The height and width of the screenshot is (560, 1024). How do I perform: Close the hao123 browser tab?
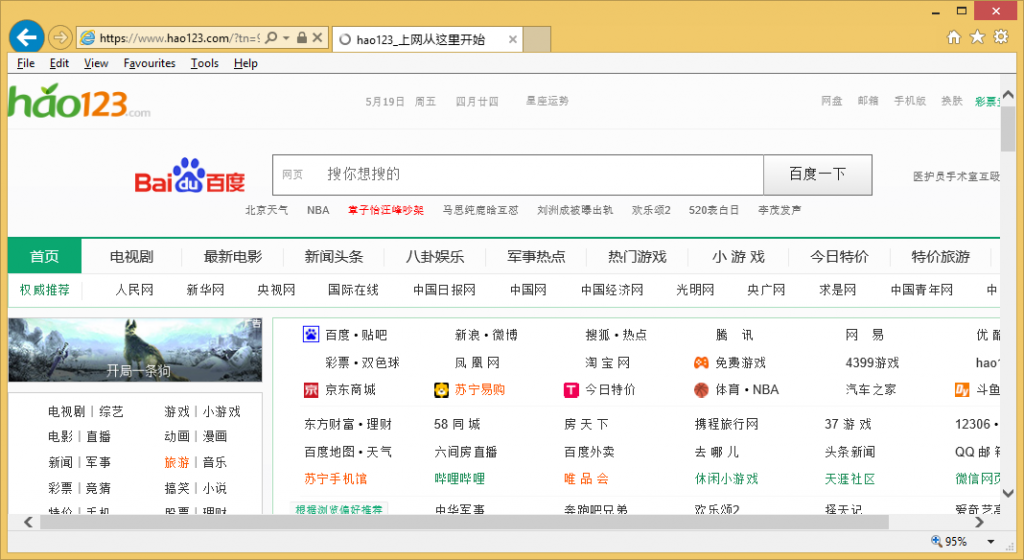coord(513,40)
